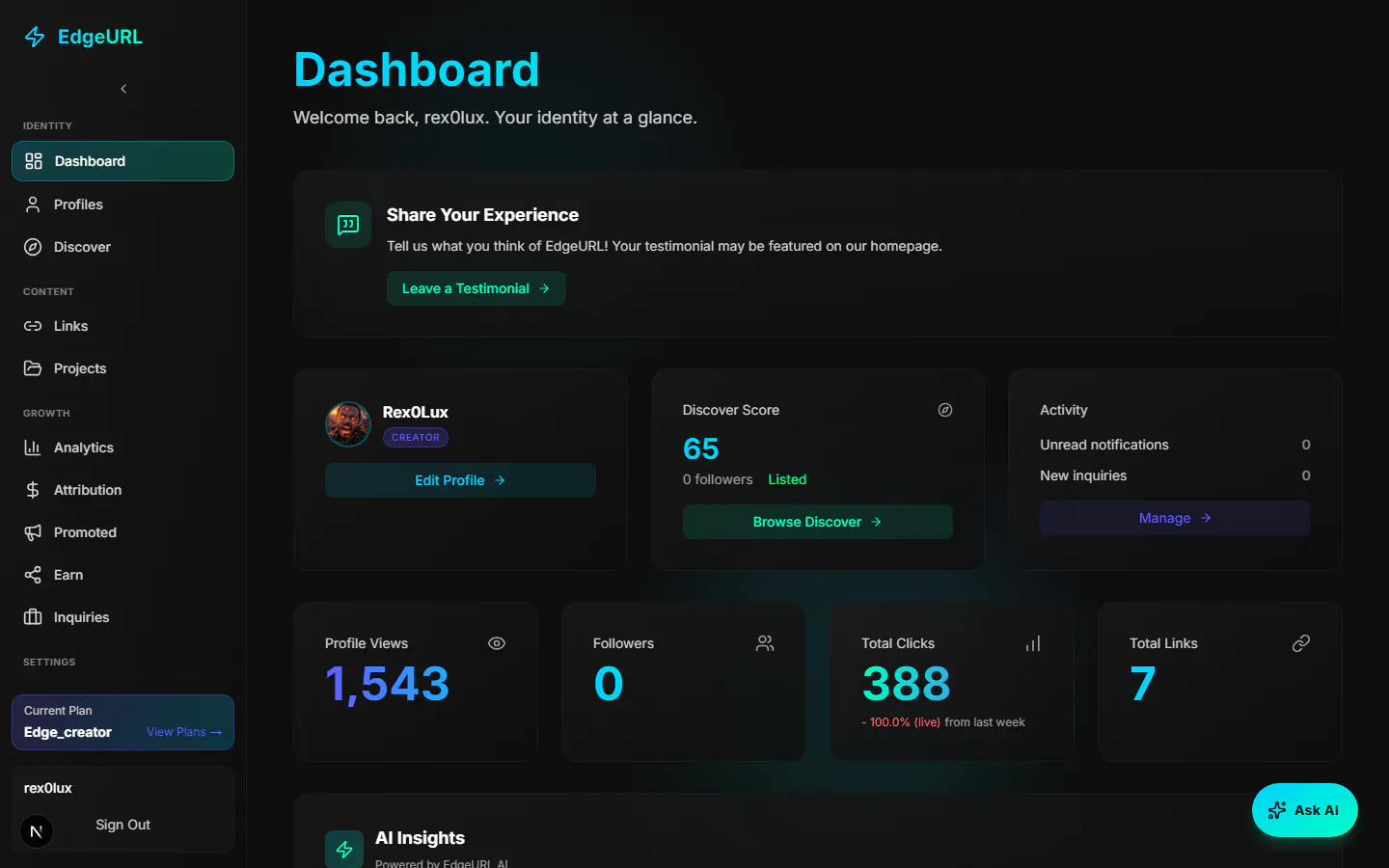Screen dimensions: 1389x868
Task: Click the testimonial speech quote icon
Action: pyautogui.click(x=348, y=225)
